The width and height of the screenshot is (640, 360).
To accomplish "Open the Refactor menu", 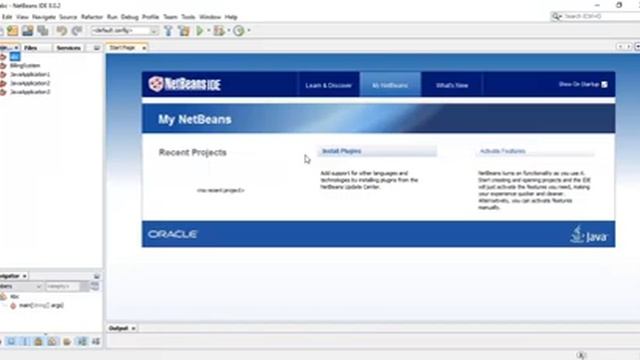I will click(92, 17).
